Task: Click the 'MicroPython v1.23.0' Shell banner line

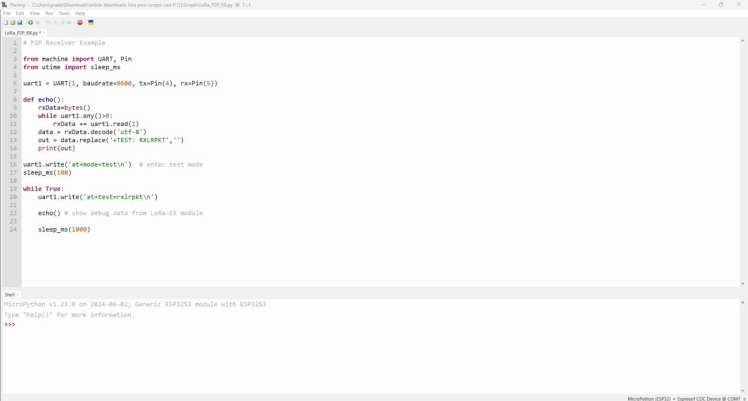Action: click(135, 304)
